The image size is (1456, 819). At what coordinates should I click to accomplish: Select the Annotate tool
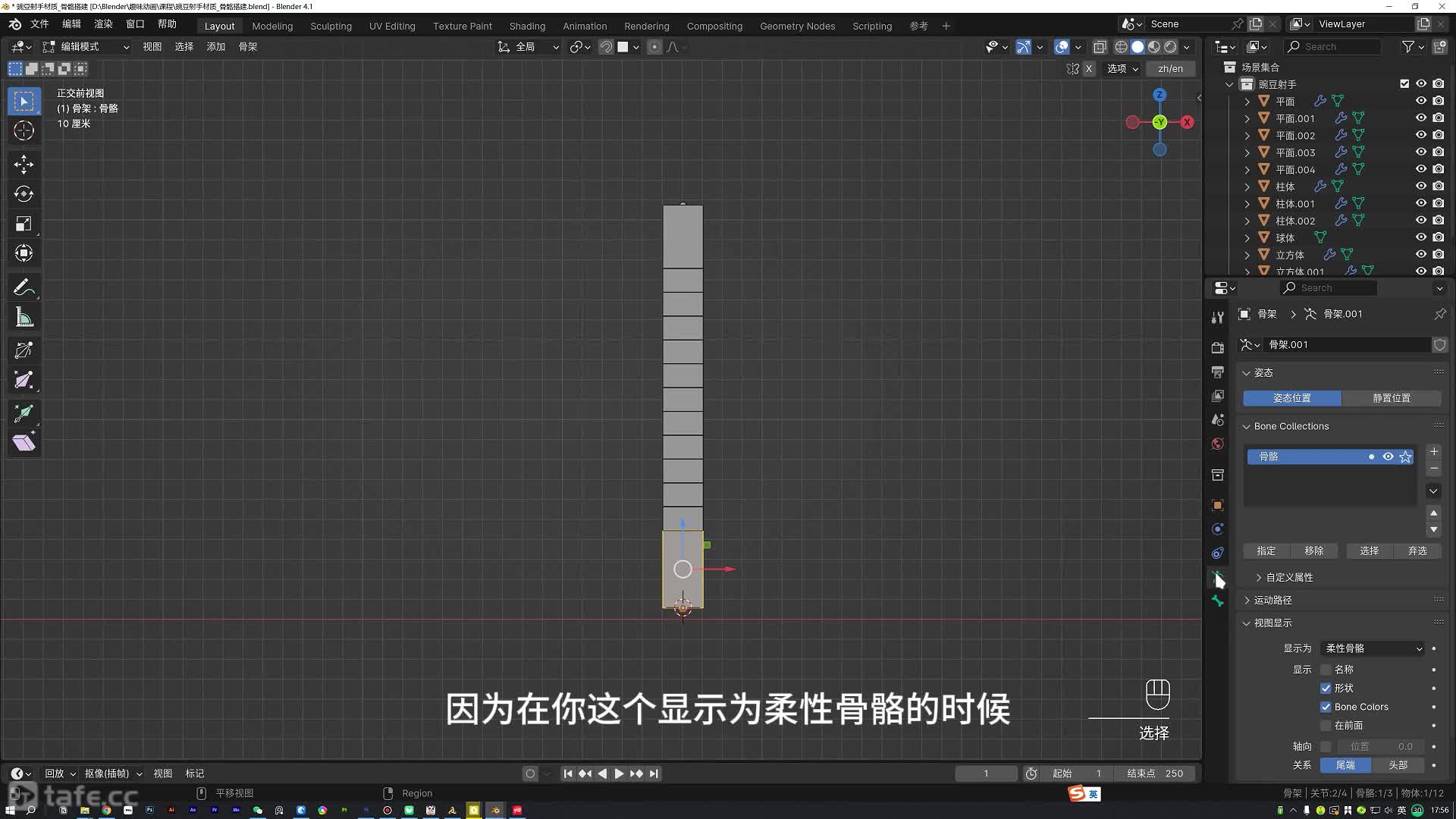pos(24,287)
